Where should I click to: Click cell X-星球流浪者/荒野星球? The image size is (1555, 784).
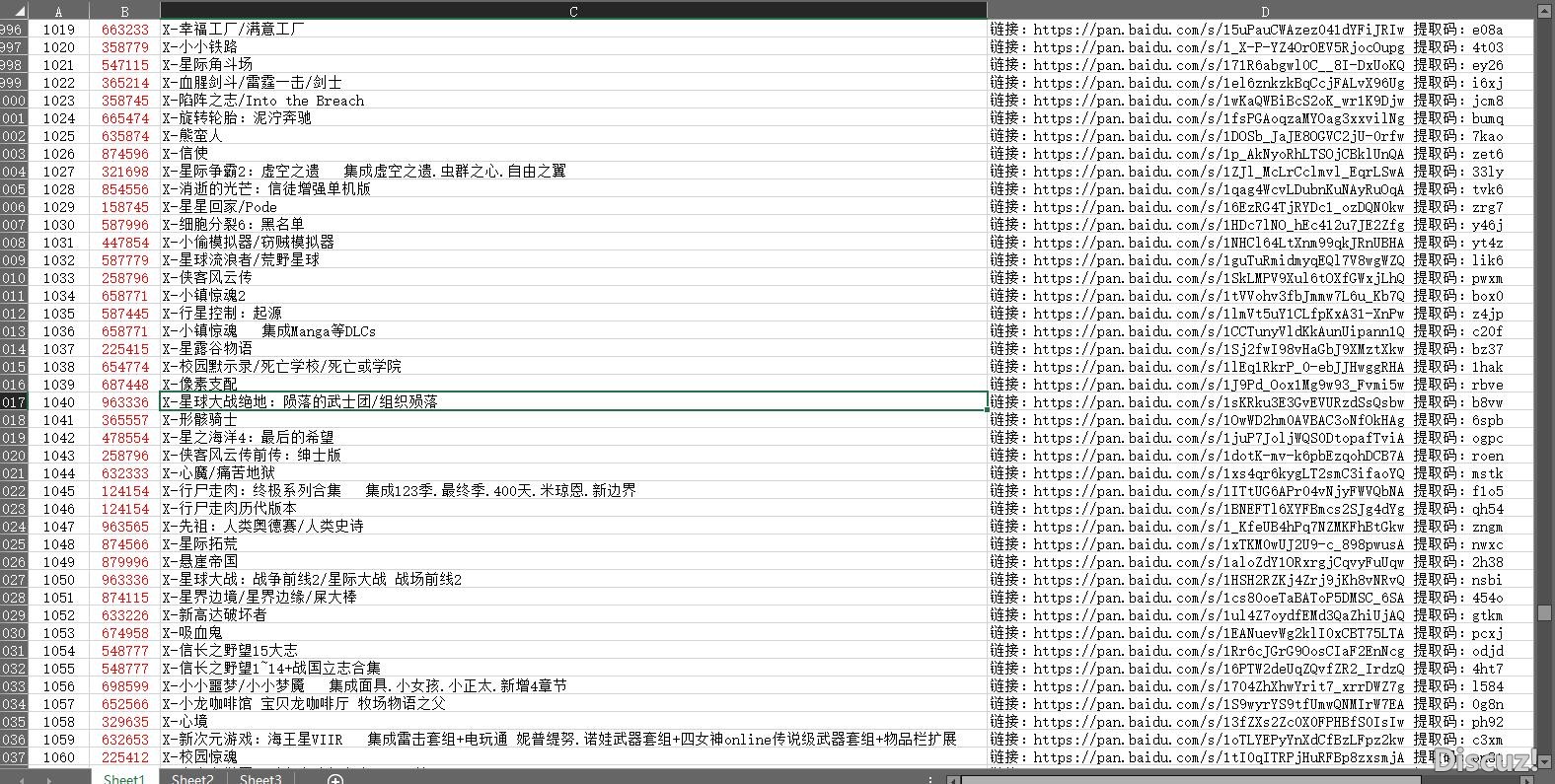(x=573, y=260)
